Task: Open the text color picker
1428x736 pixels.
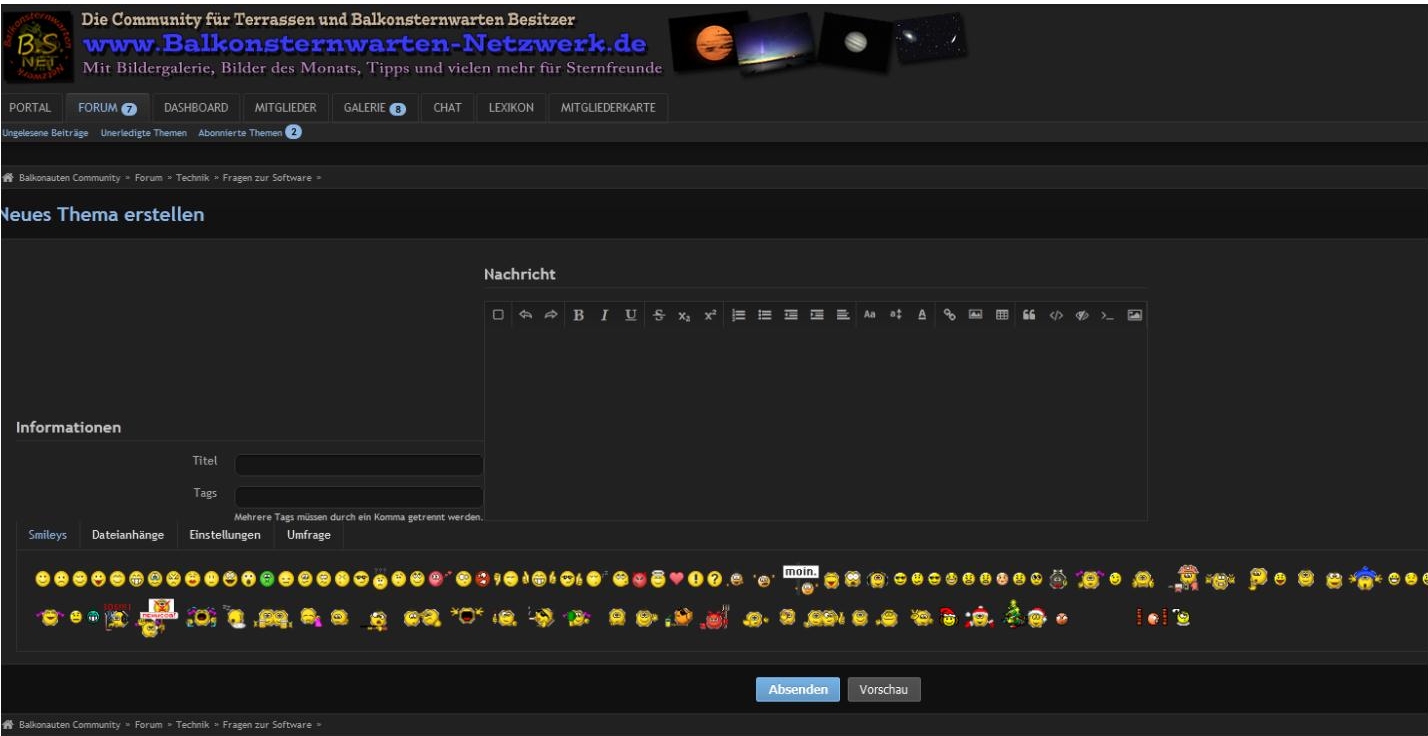Action: (922, 315)
